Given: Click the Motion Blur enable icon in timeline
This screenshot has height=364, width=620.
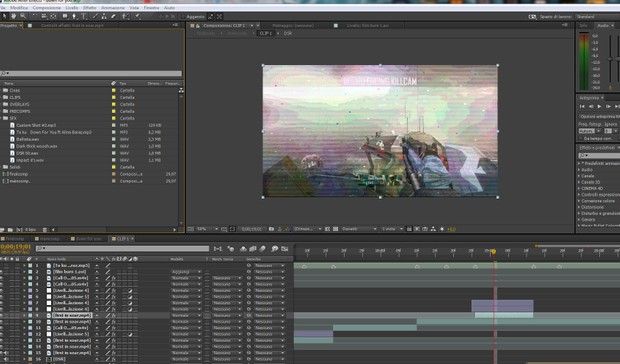Looking at the screenshot, I should (263, 249).
